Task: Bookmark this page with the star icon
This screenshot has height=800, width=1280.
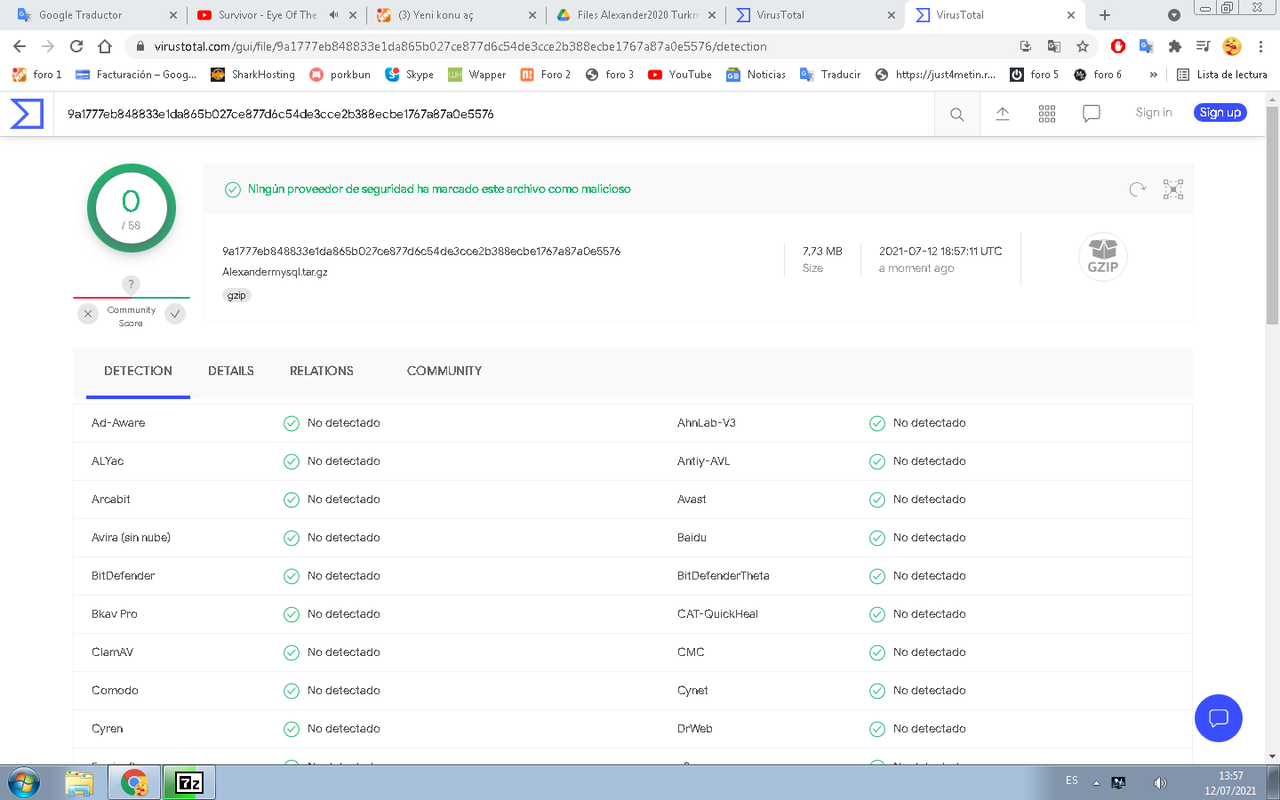Action: tap(1082, 46)
